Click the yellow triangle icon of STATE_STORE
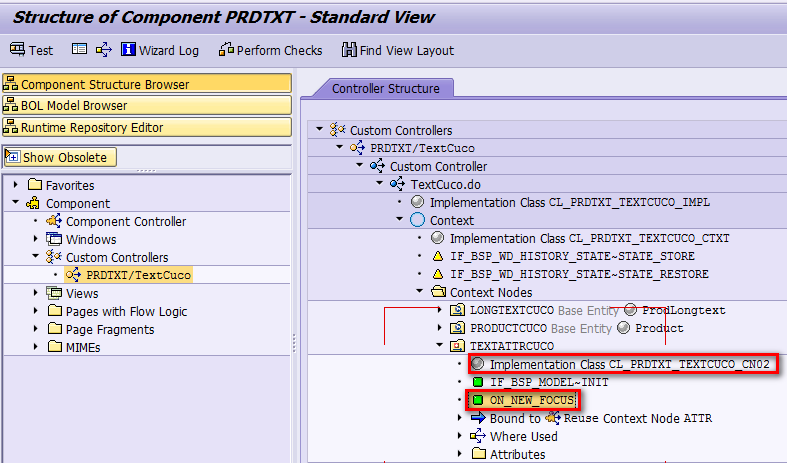787x463 pixels. click(x=438, y=256)
